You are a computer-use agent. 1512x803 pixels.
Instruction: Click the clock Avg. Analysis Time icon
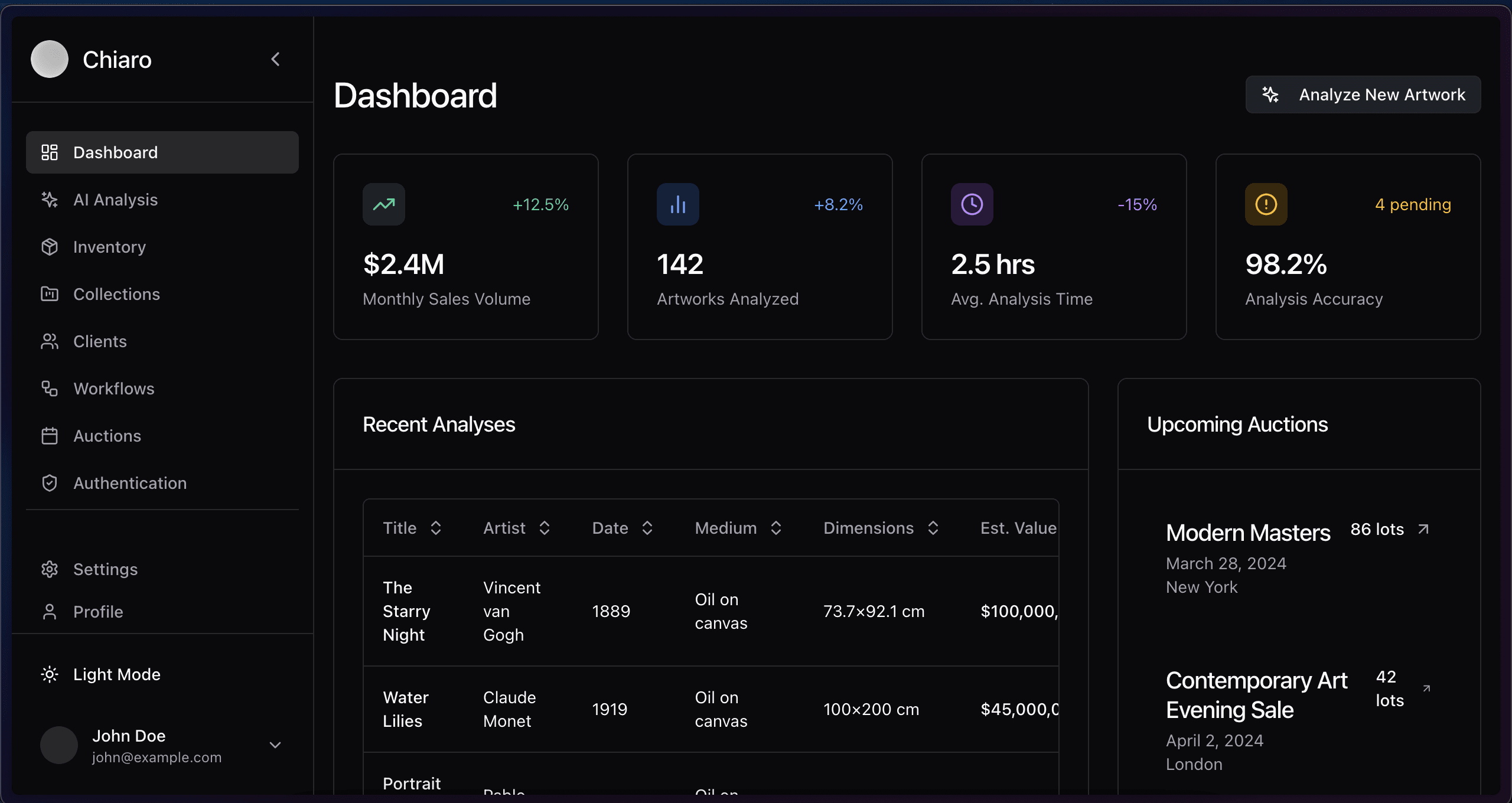[x=972, y=204]
